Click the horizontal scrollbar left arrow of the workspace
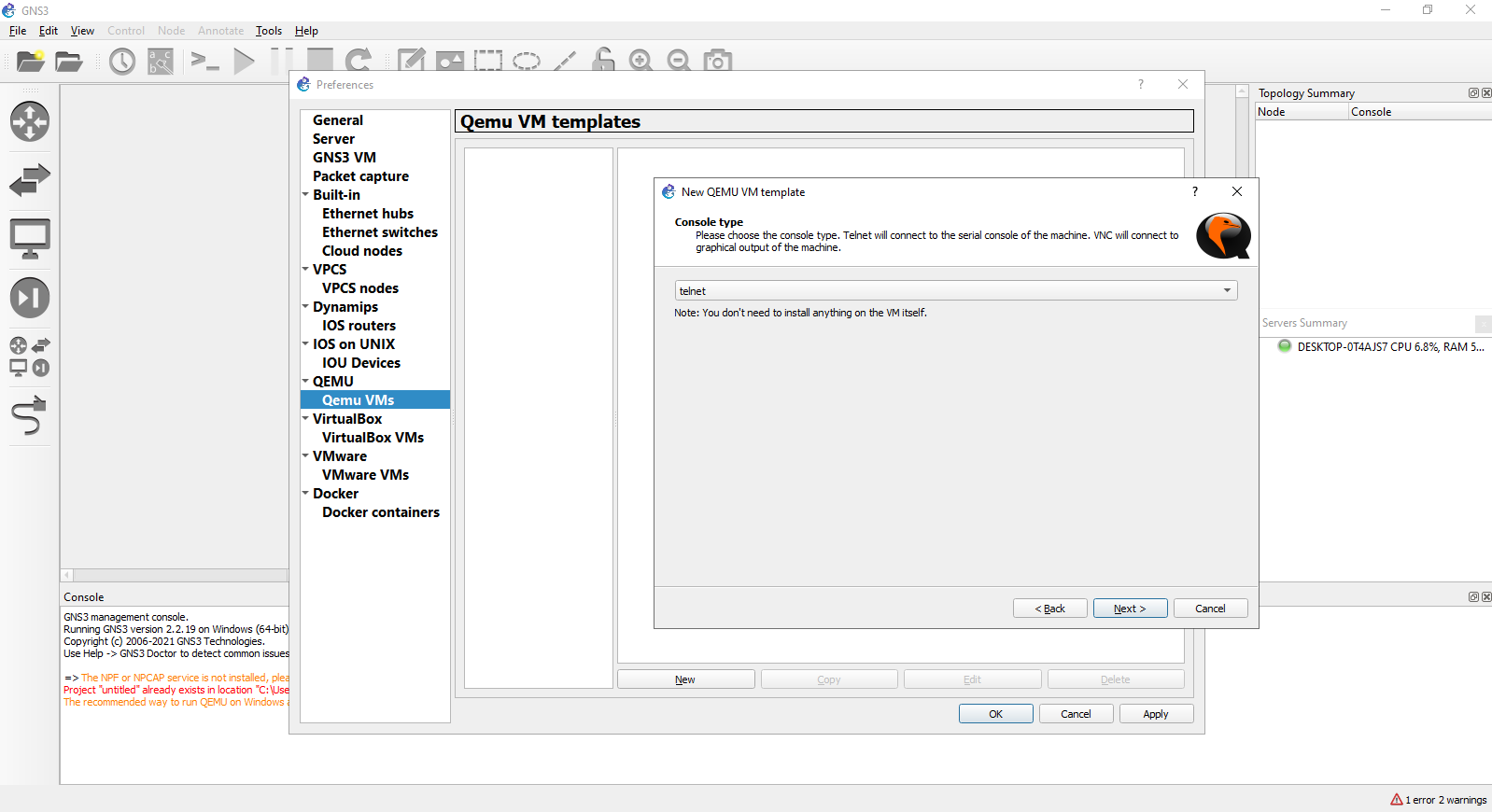 click(67, 575)
